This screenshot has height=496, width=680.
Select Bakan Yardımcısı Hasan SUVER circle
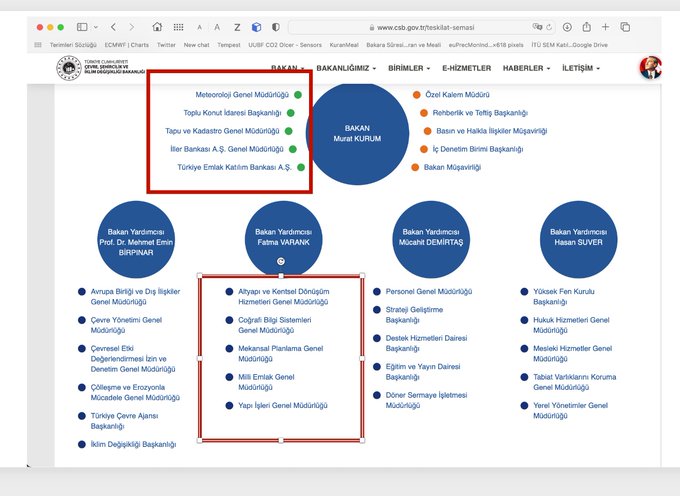(x=578, y=239)
